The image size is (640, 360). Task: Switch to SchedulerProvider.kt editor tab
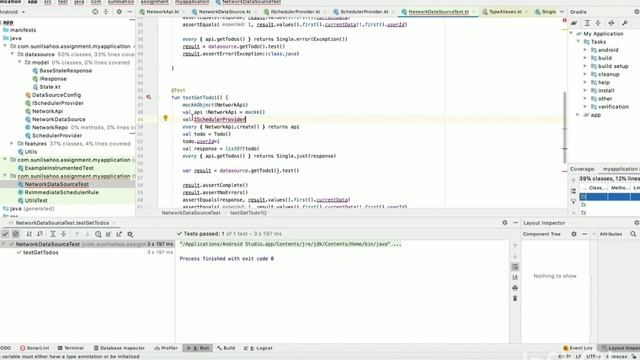[x=363, y=12]
